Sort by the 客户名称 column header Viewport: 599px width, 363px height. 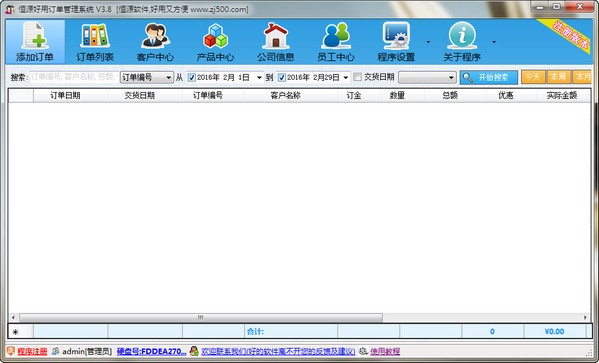[291, 96]
